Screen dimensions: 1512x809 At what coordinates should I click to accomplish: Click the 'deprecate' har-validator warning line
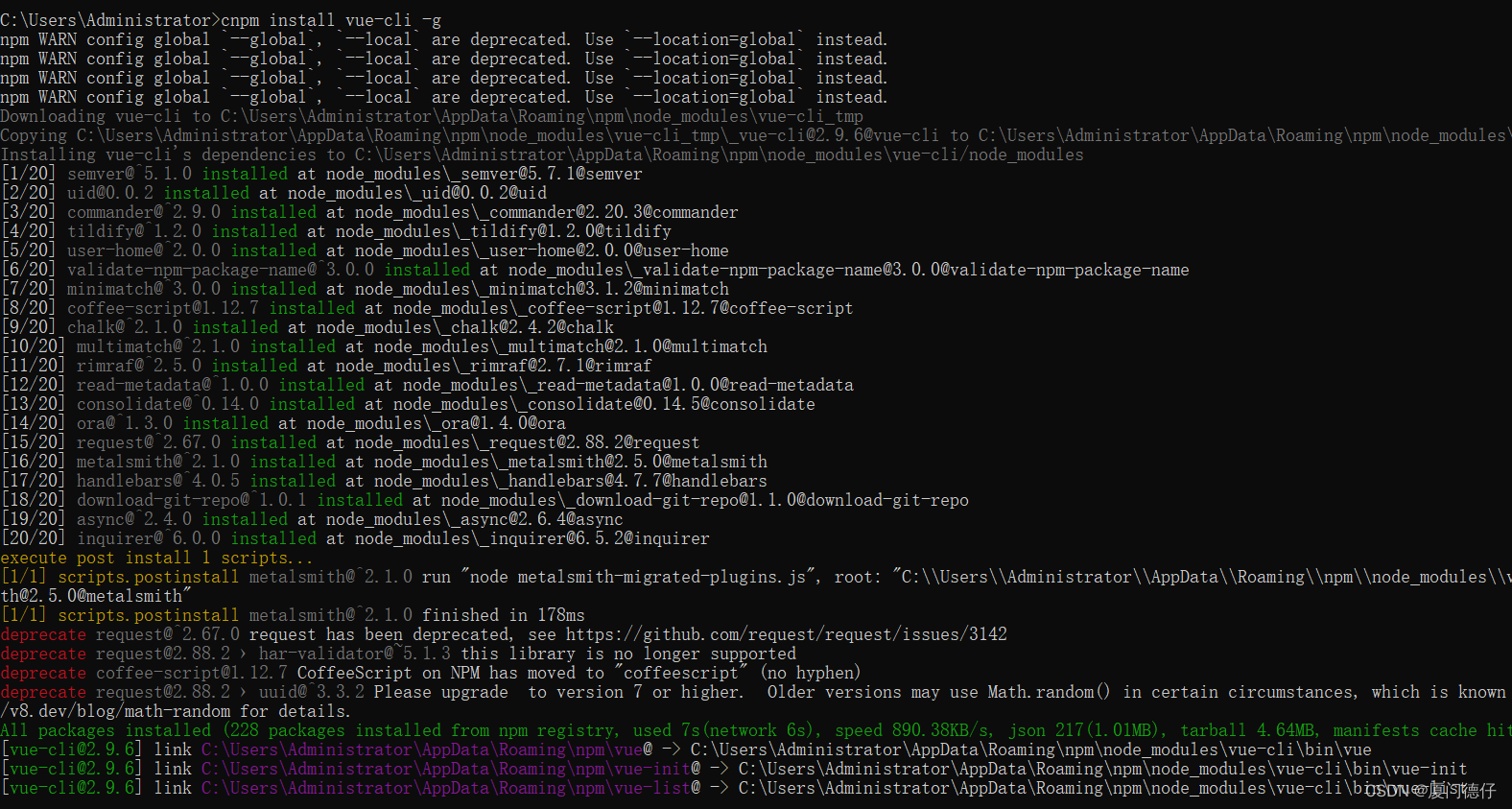[x=398, y=654]
